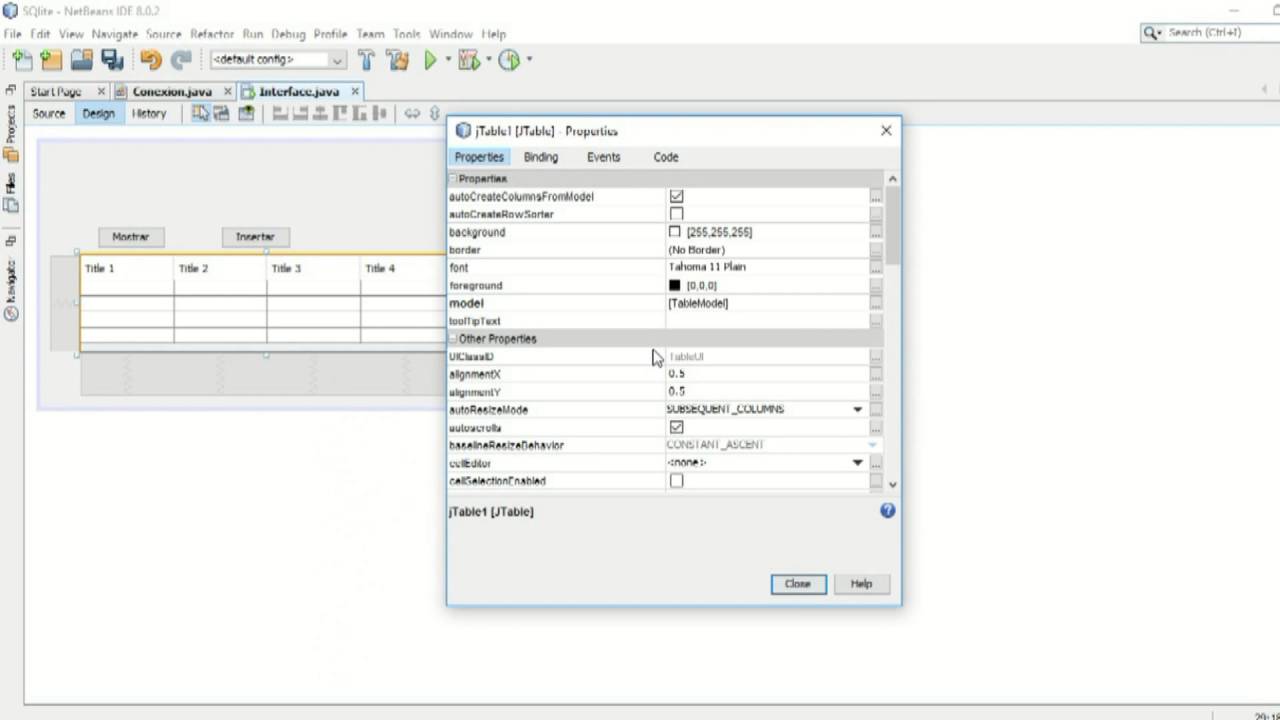Collapse the Other Properties section

[453, 339]
